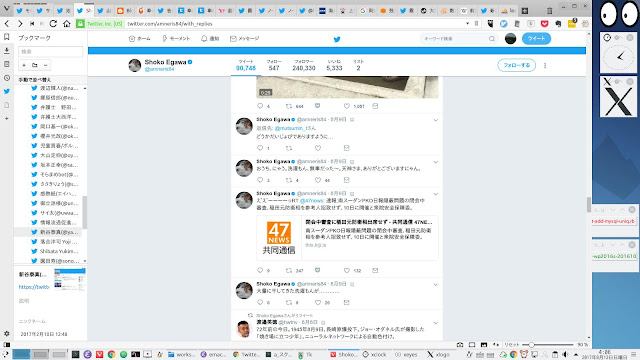
Task: Toggle the sidebar panel with the status bar button
Action: click(7, 345)
